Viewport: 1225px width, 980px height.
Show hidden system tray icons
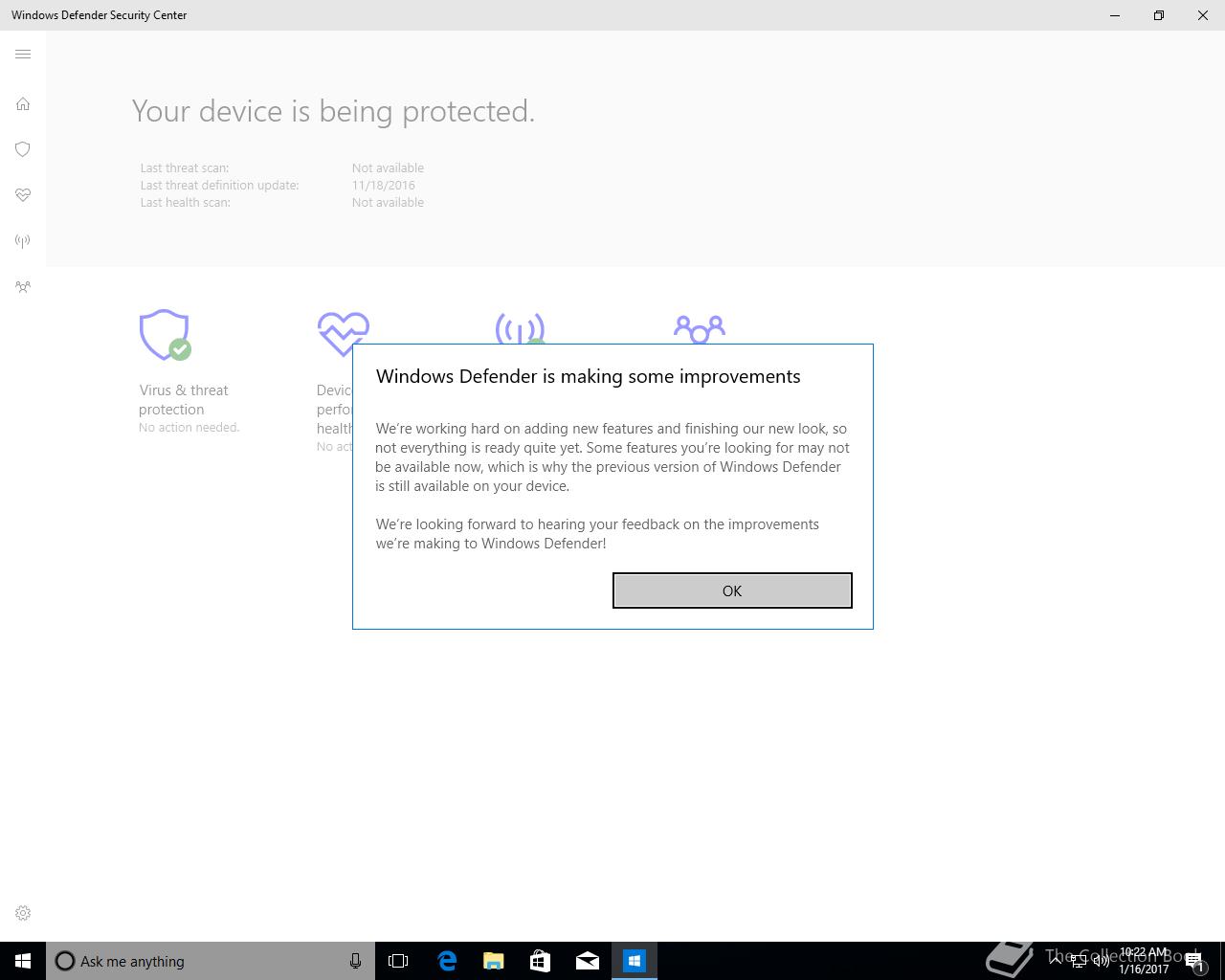click(x=1056, y=961)
